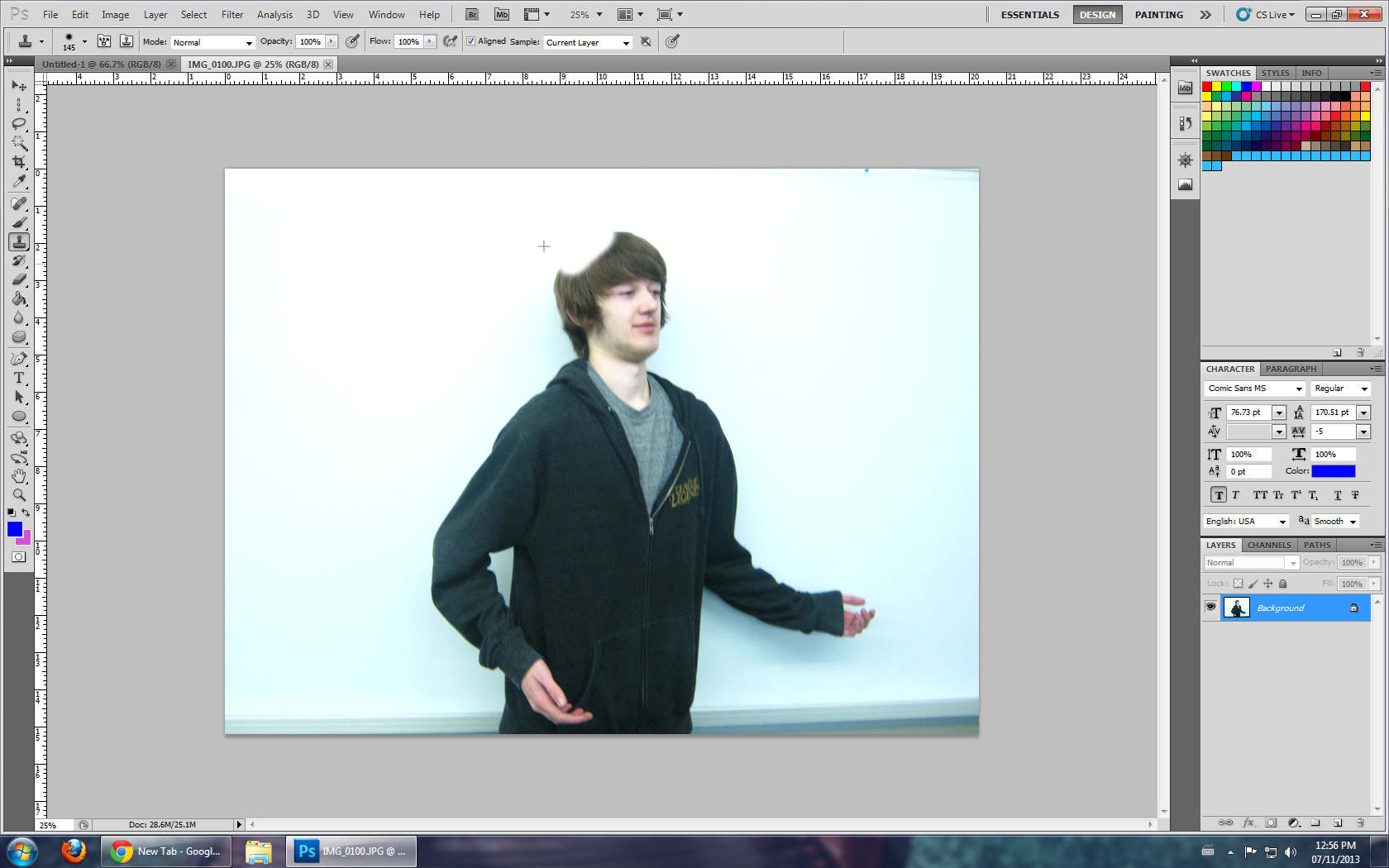The height and width of the screenshot is (868, 1389).
Task: Switch to the Essentials workspace
Action: [1029, 14]
